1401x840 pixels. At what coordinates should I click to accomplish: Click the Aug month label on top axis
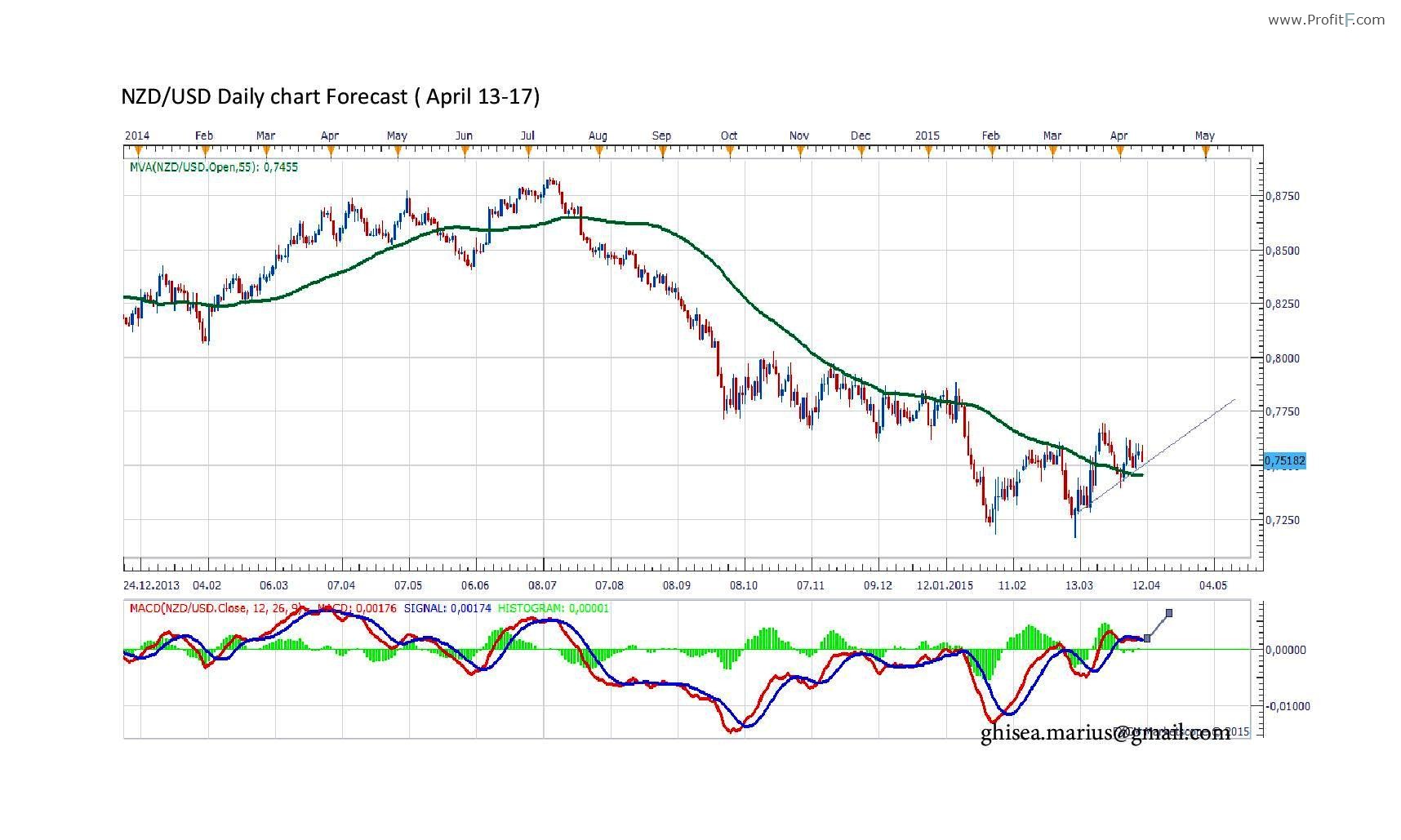click(x=598, y=136)
